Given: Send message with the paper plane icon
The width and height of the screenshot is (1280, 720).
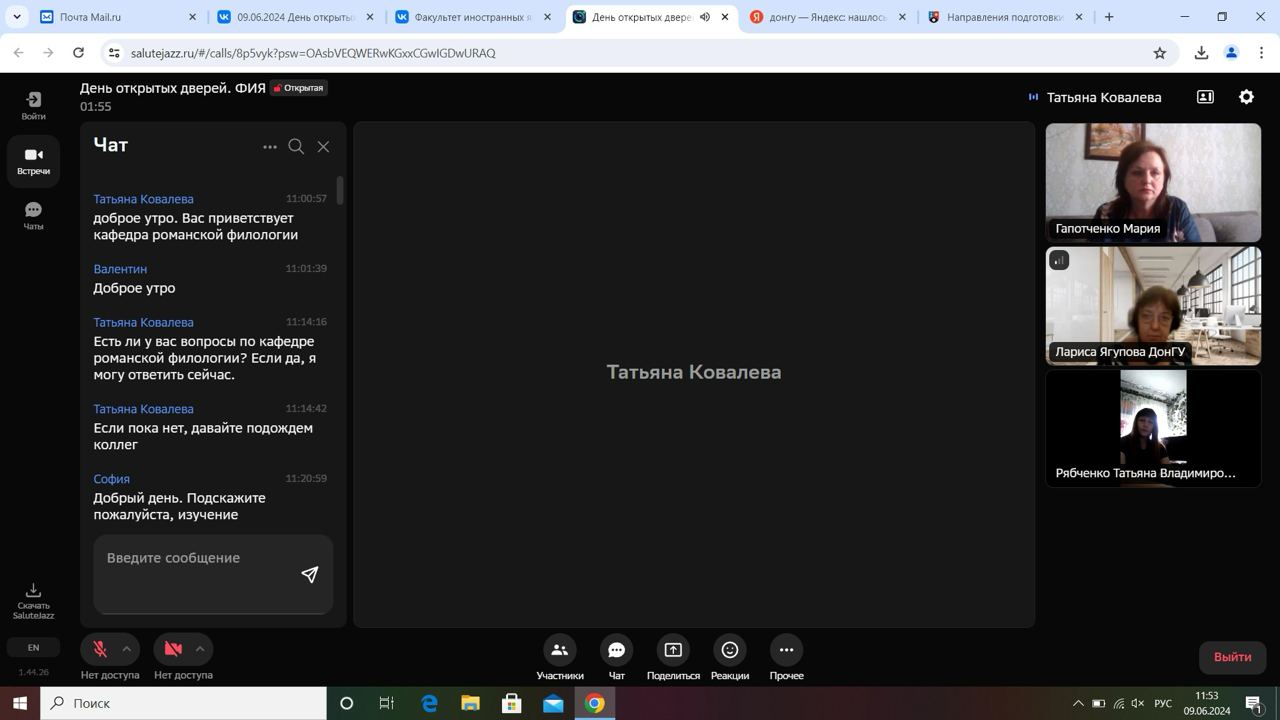Looking at the screenshot, I should pyautogui.click(x=310, y=574).
